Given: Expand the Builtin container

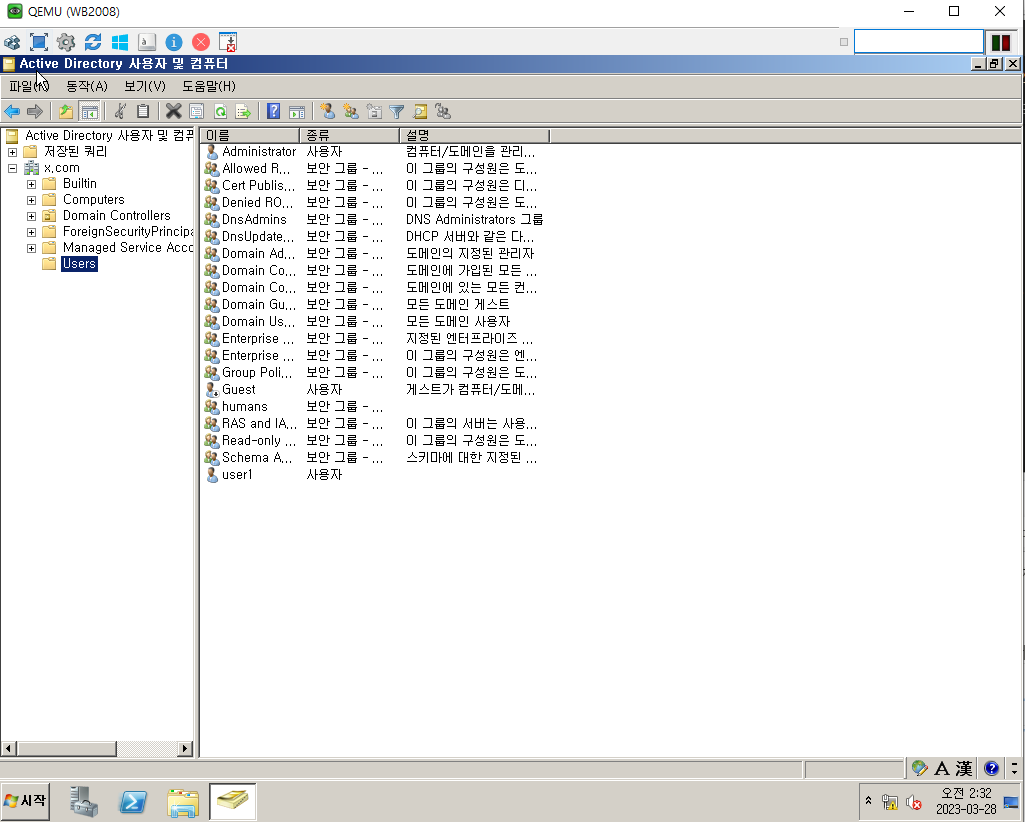Looking at the screenshot, I should point(31,184).
